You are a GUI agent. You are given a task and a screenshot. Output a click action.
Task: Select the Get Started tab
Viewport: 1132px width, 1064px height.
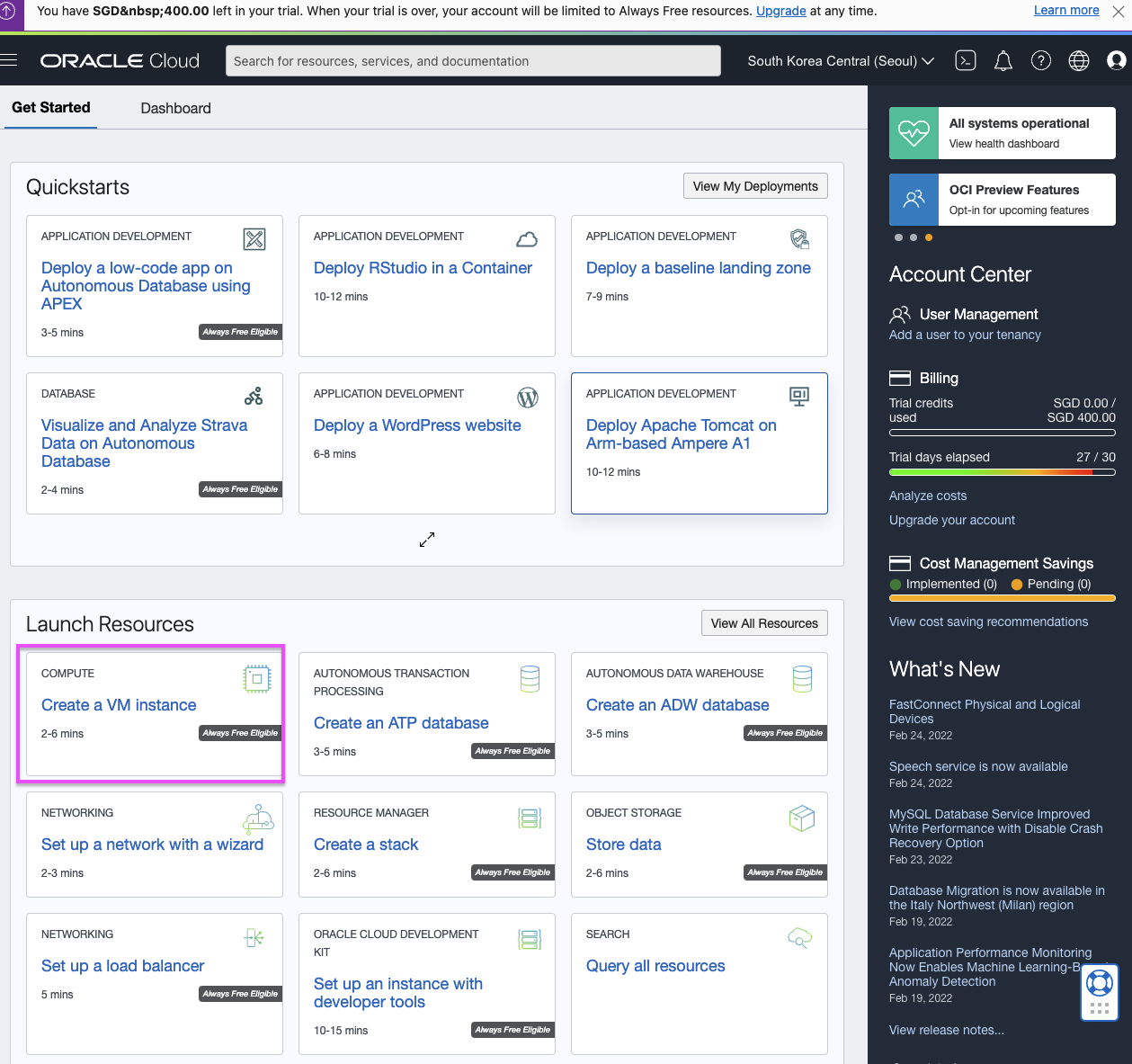click(x=51, y=107)
